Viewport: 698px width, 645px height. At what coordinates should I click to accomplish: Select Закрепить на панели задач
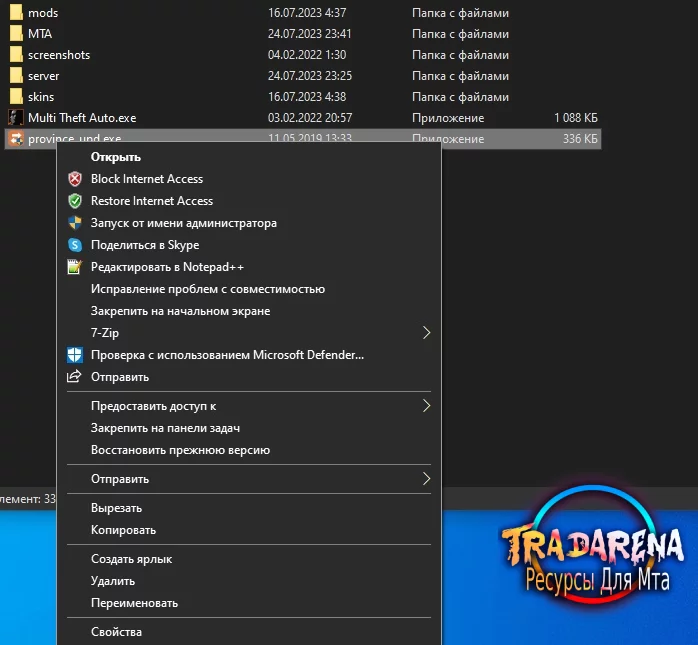[x=165, y=428]
